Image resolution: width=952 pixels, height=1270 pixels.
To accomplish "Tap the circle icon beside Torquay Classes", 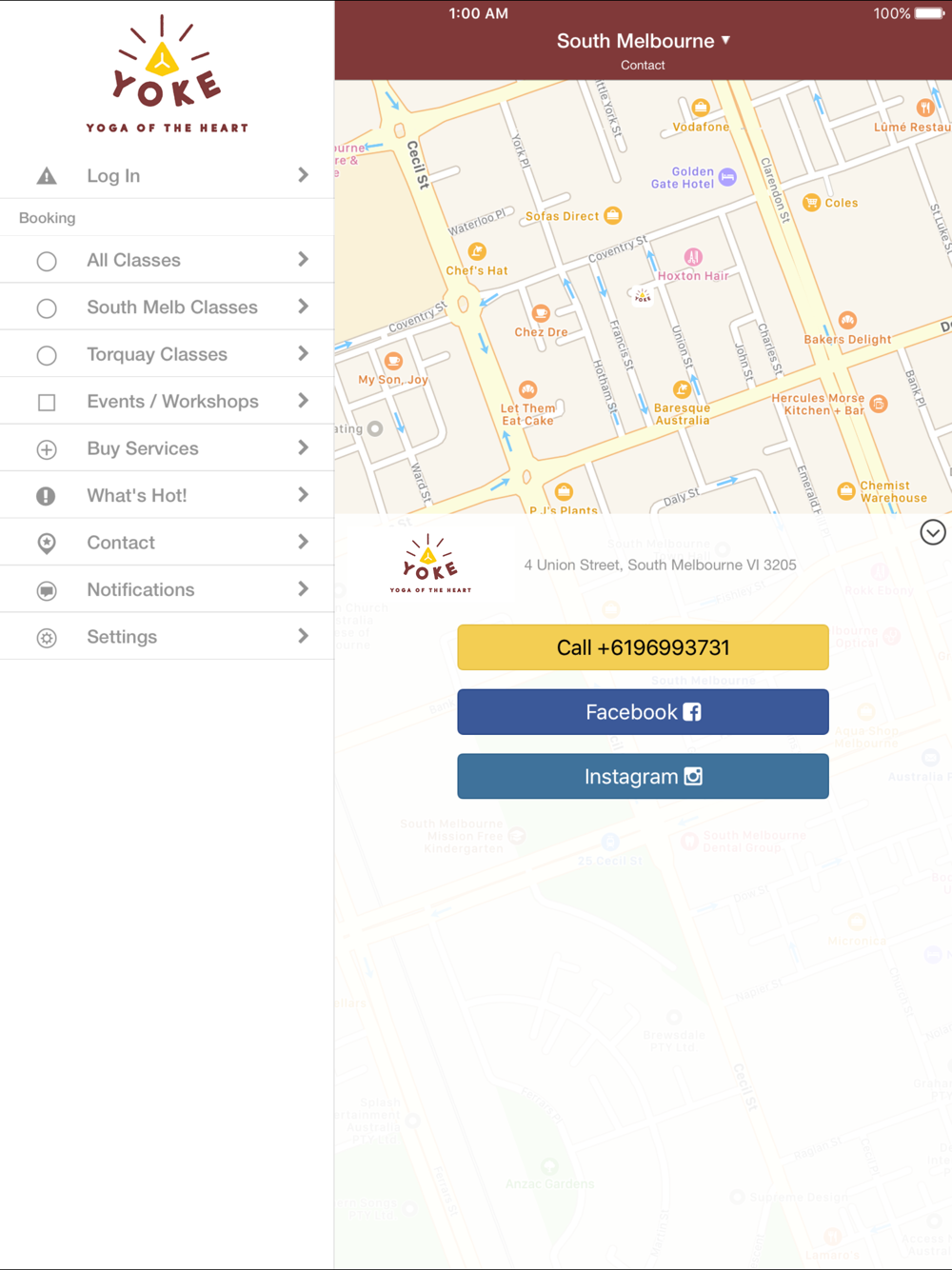I will point(47,355).
